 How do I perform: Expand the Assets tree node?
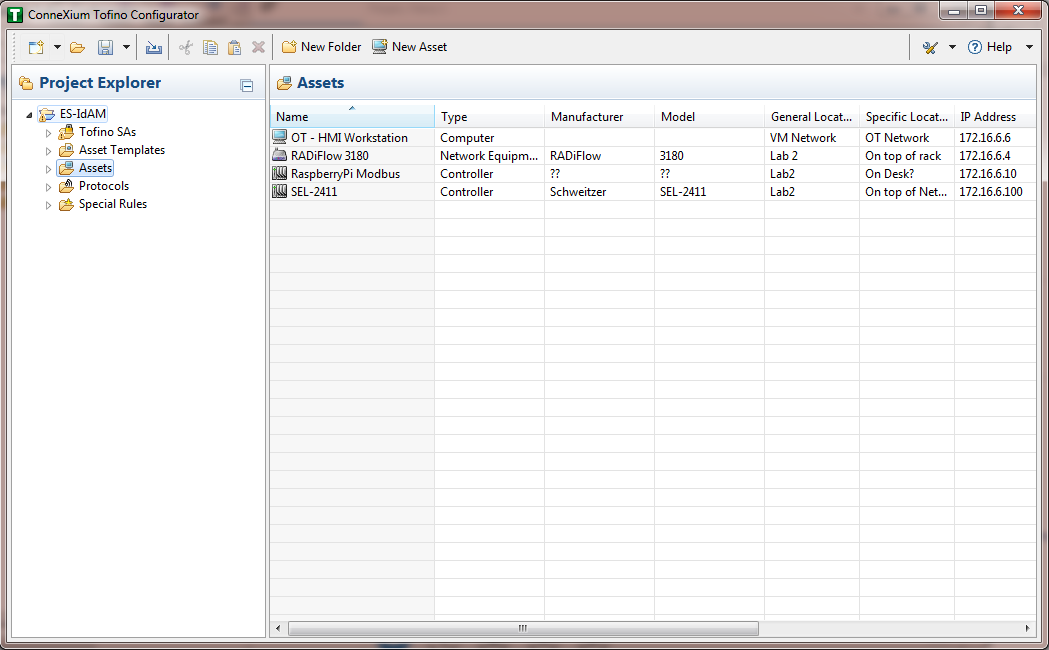click(48, 169)
